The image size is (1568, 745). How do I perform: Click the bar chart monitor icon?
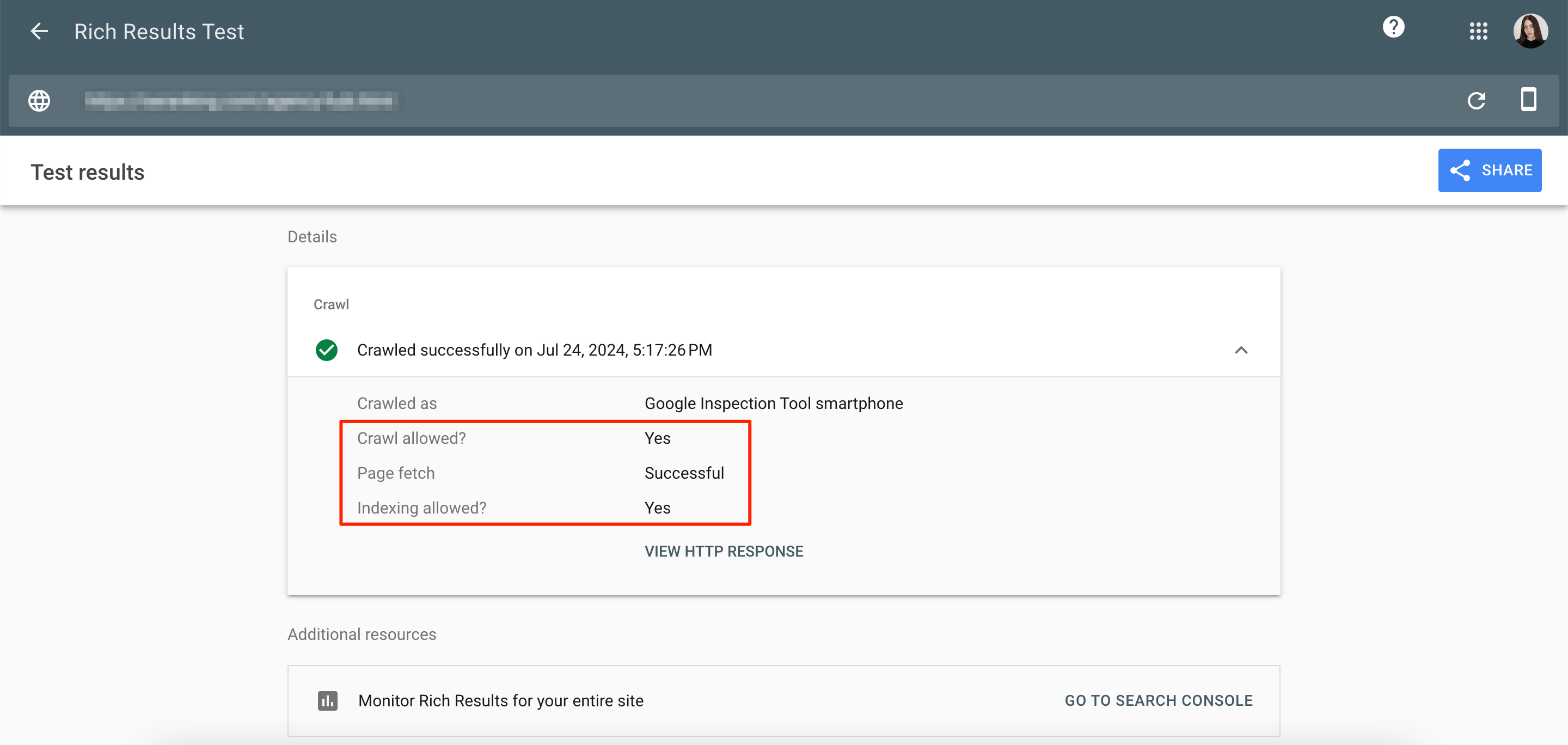[327, 700]
